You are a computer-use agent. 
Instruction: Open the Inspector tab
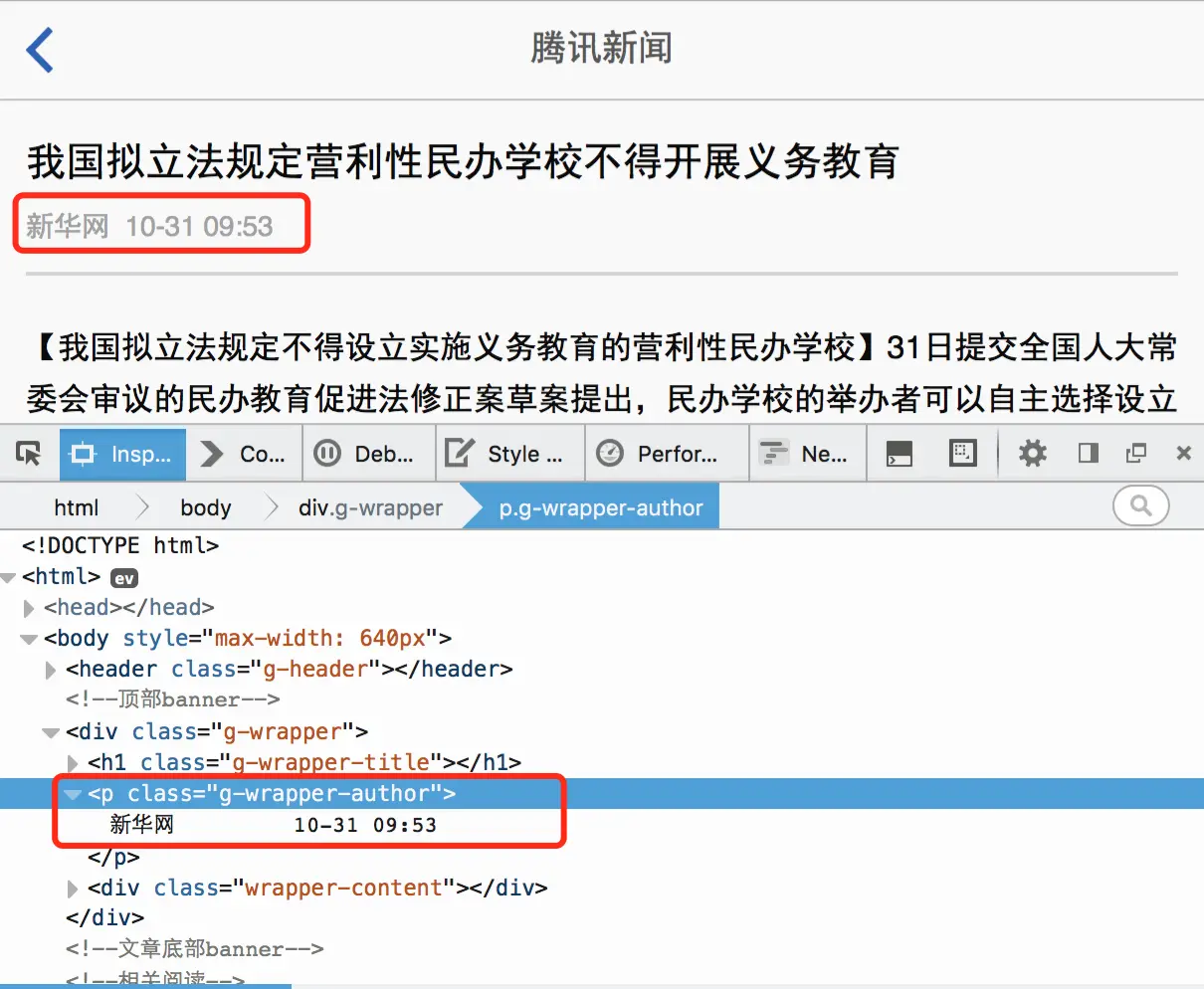[122, 455]
